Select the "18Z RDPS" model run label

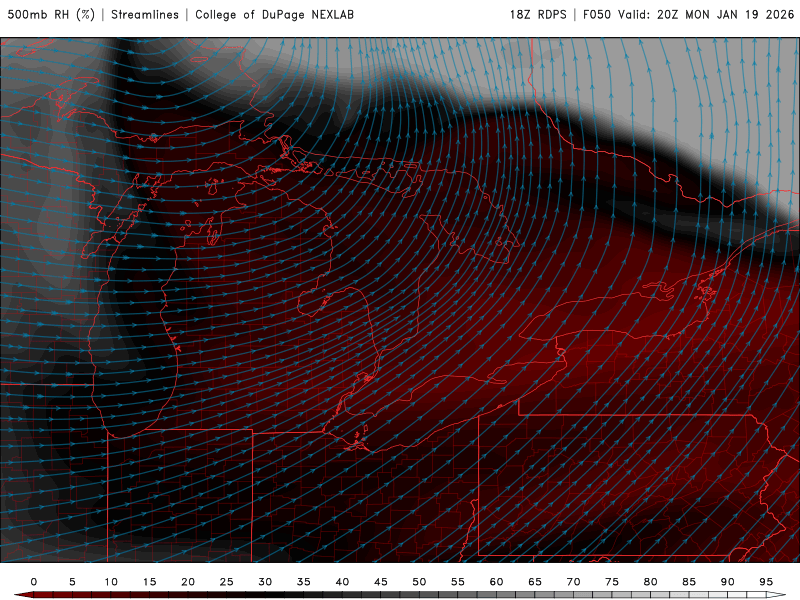click(x=538, y=15)
